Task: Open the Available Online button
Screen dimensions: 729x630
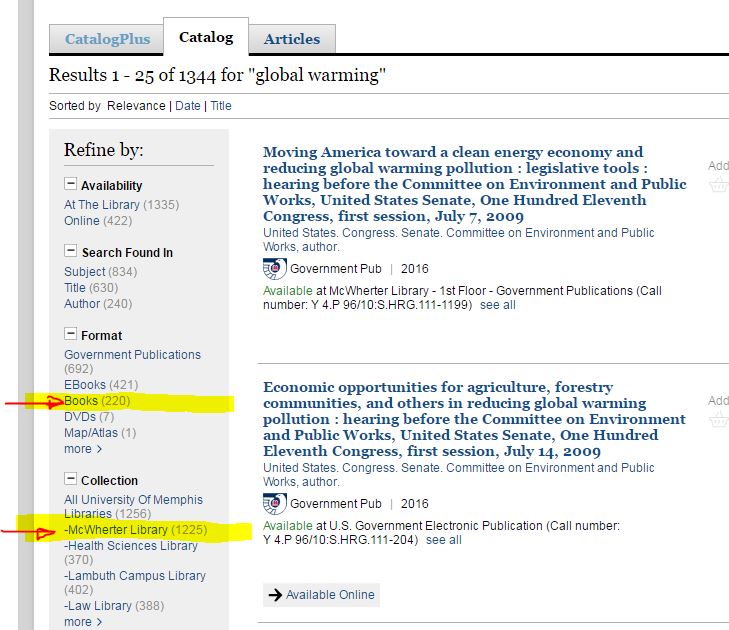Action: point(321,595)
